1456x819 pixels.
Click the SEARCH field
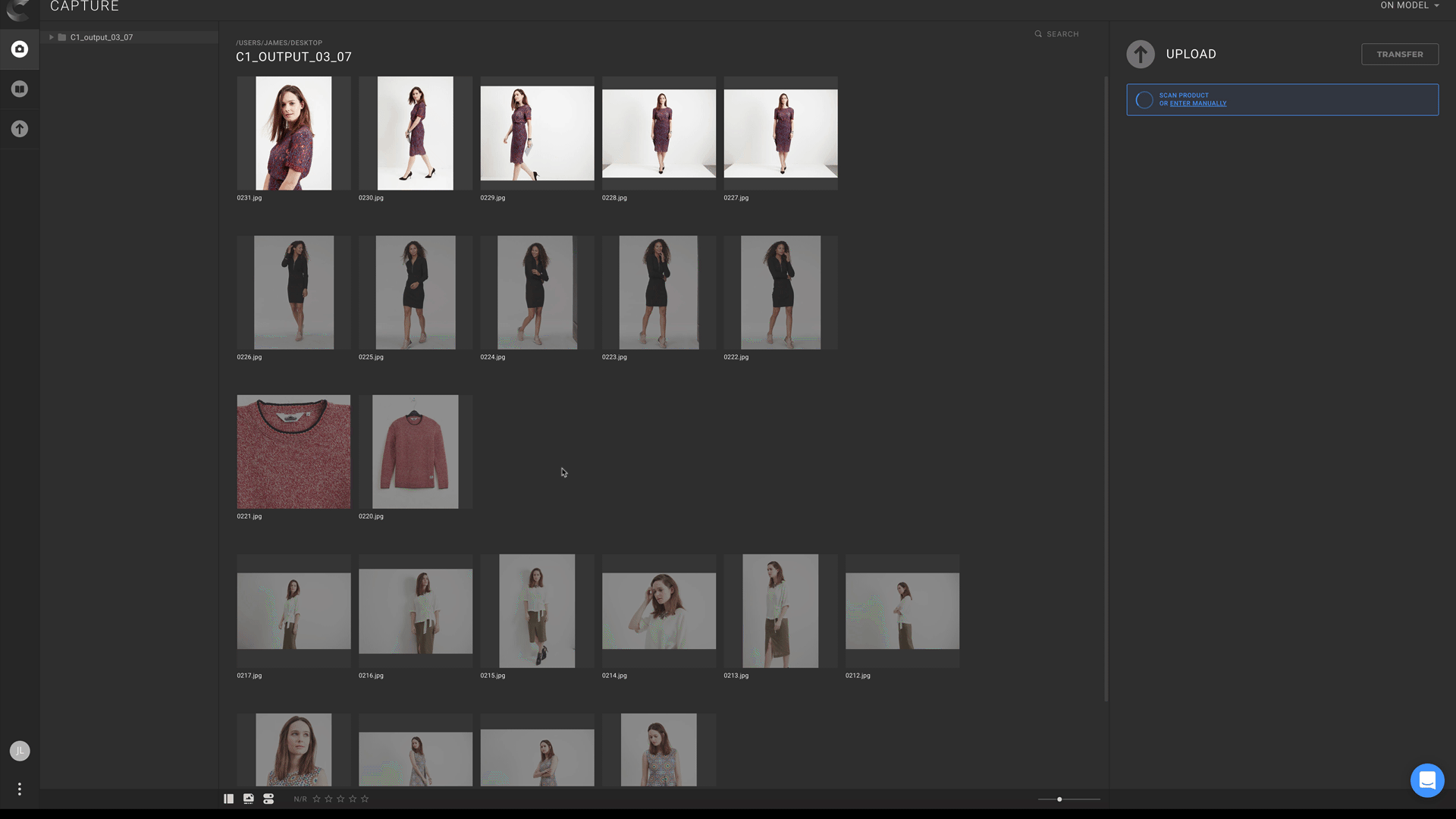1062,34
